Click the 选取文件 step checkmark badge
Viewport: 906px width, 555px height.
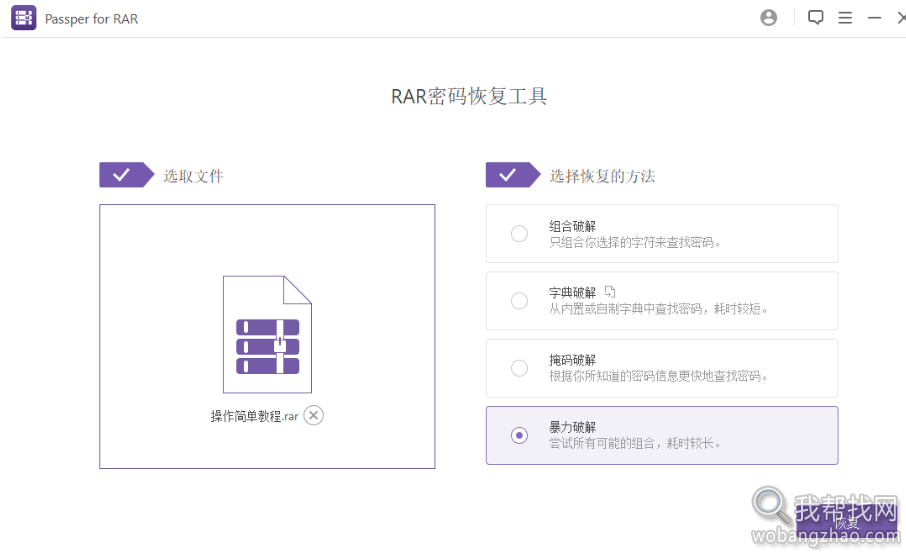pos(127,175)
